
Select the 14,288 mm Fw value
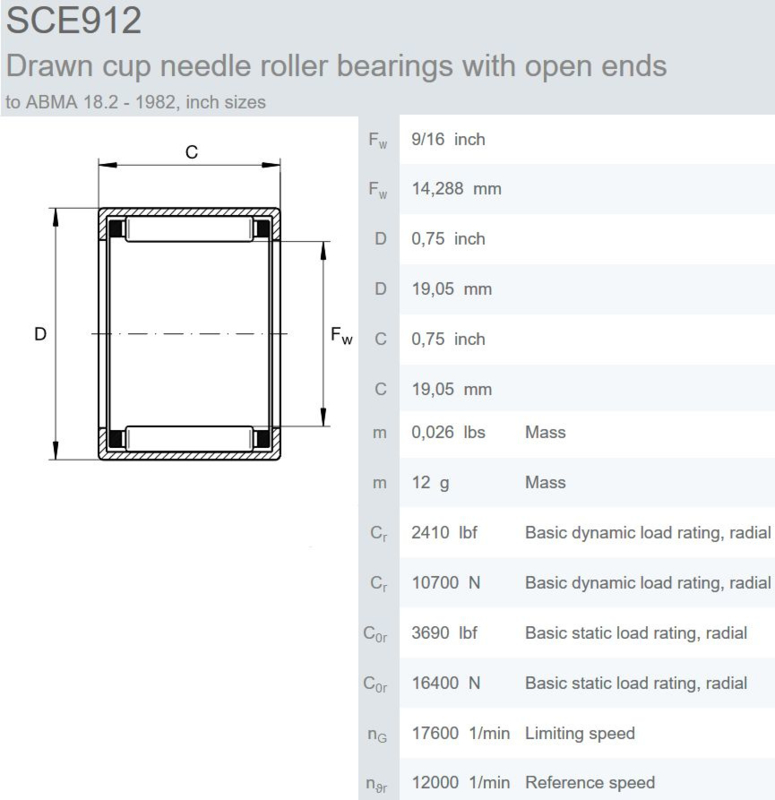click(456, 189)
